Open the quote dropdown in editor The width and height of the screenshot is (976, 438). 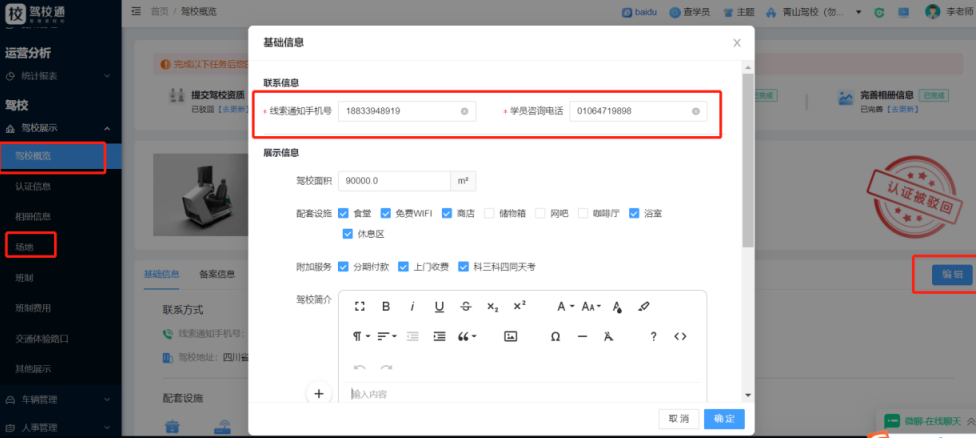click(x=467, y=336)
